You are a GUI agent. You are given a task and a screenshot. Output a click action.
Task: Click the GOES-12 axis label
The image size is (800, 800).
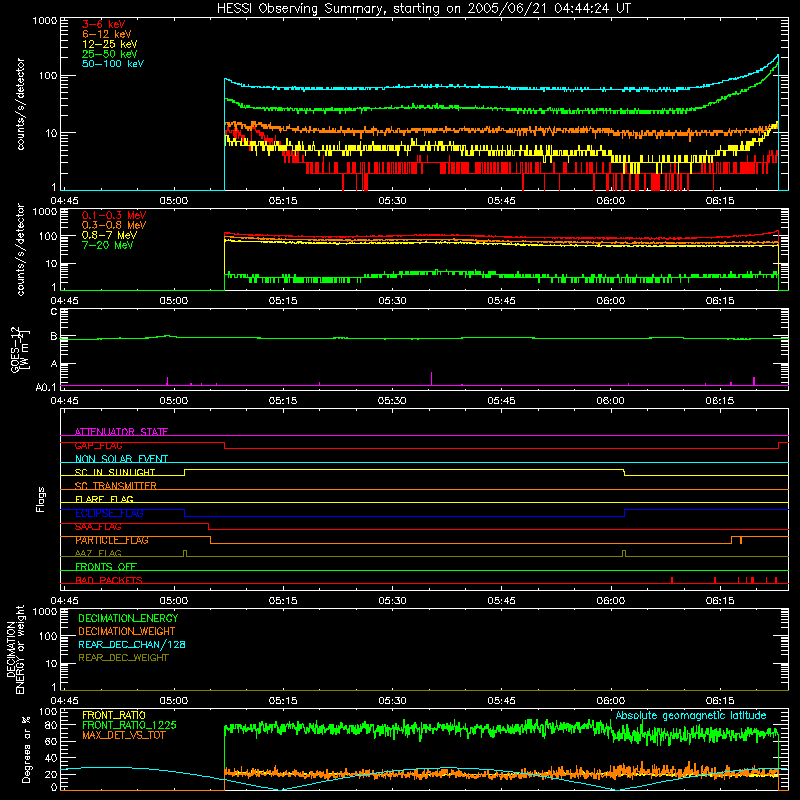click(19, 349)
